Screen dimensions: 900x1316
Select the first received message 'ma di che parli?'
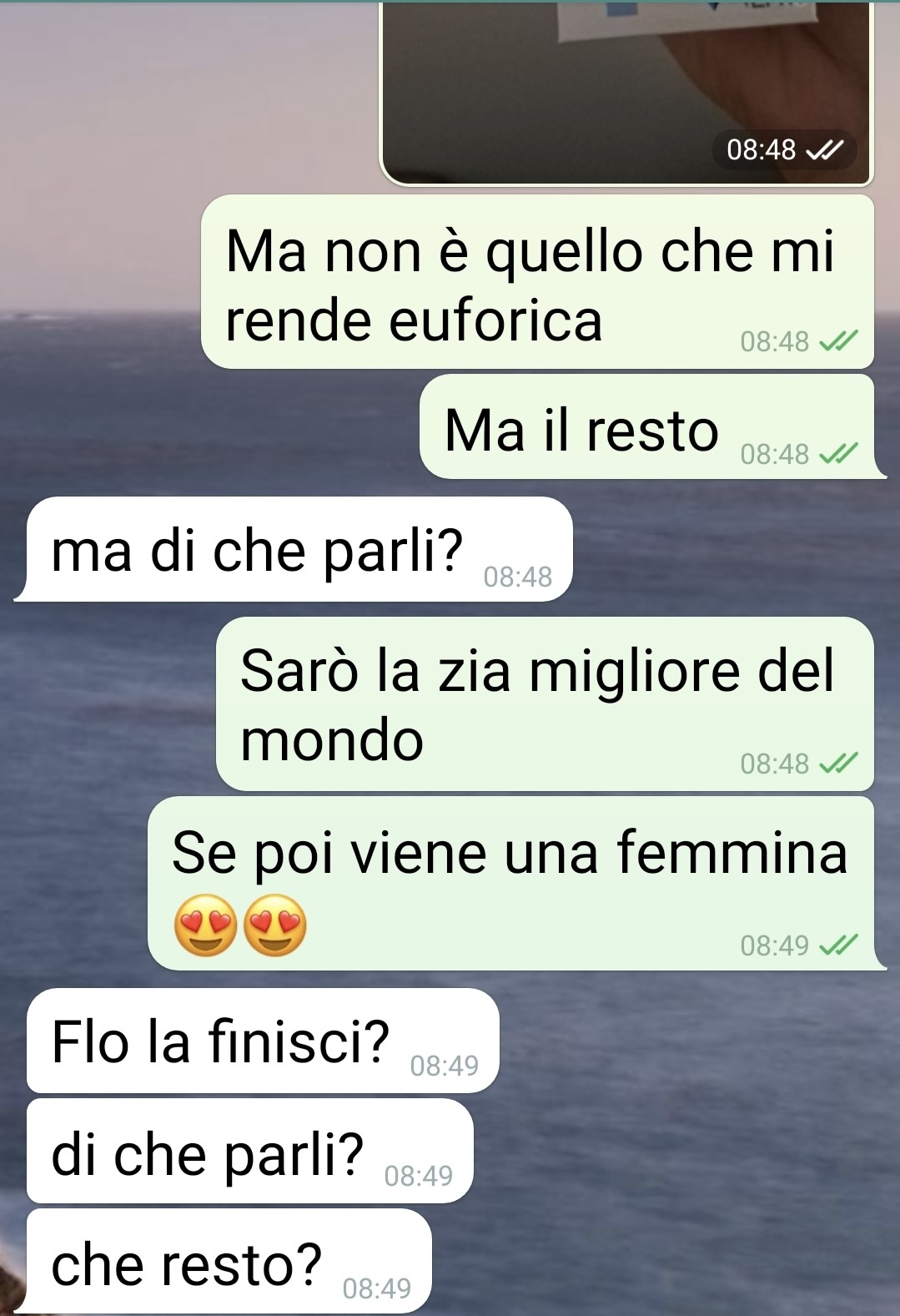pyautogui.click(x=294, y=549)
